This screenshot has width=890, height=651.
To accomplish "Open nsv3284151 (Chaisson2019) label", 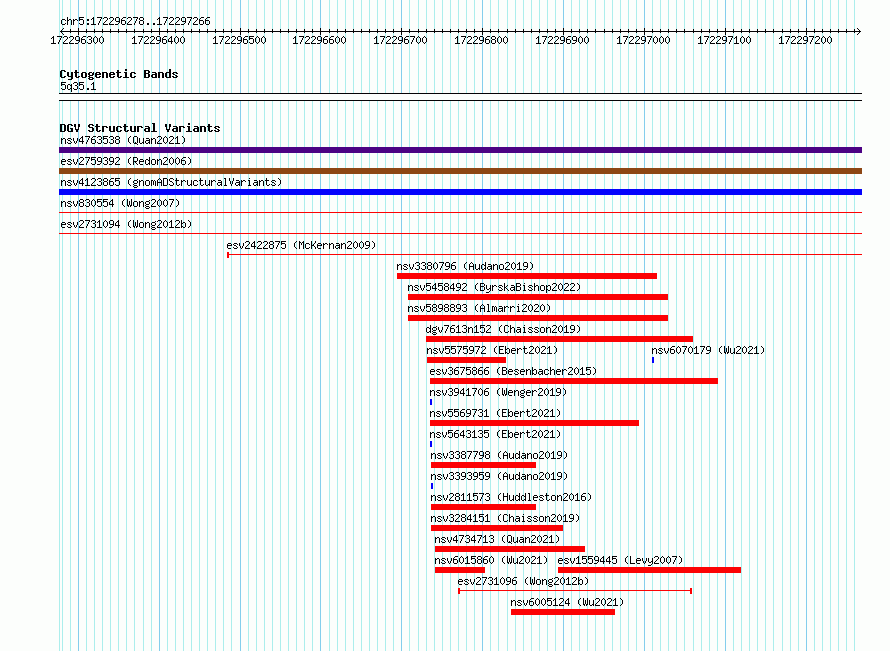I will pos(505,518).
